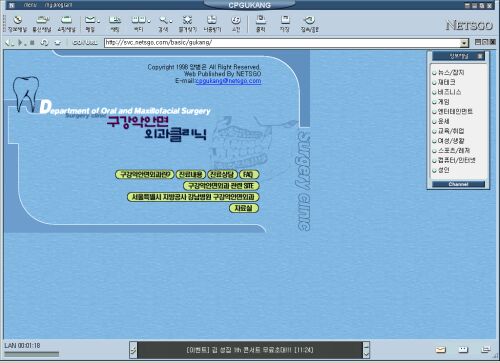Viewport: 500px width, 363px height.
Task: Click the 진료상담 button
Action: (x=222, y=174)
